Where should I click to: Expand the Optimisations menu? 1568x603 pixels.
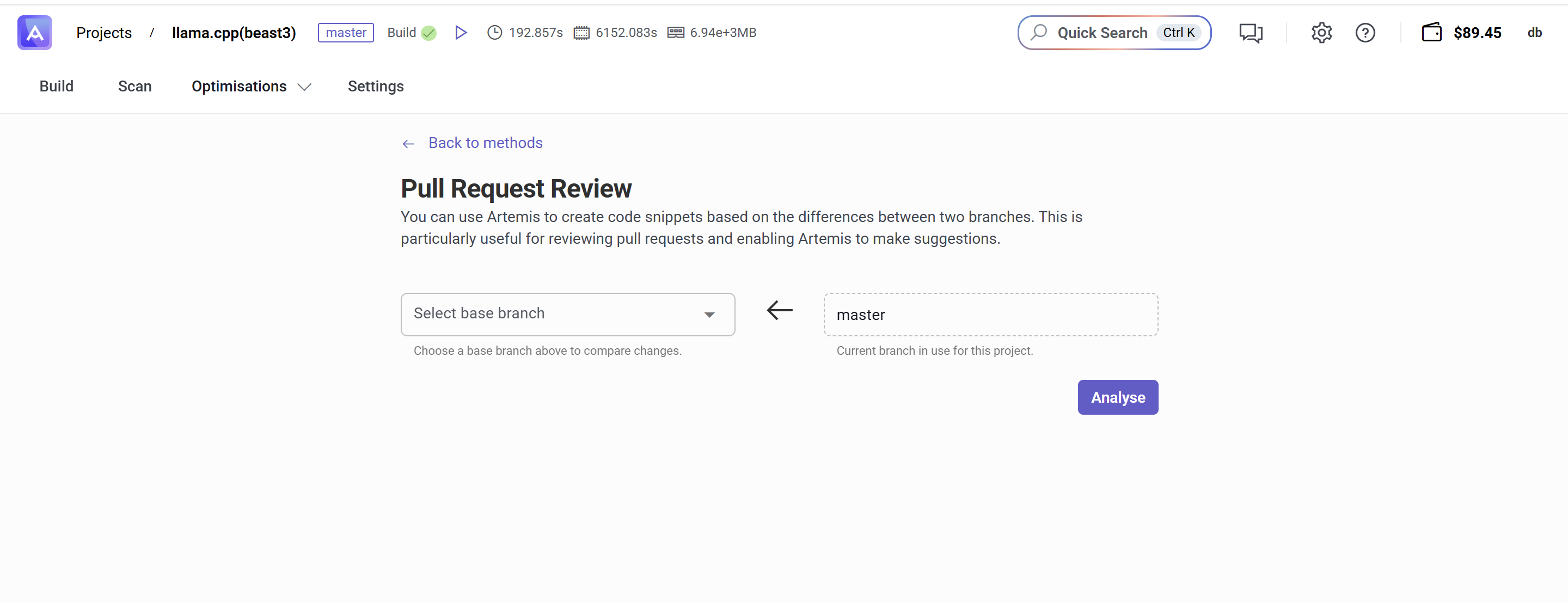251,87
